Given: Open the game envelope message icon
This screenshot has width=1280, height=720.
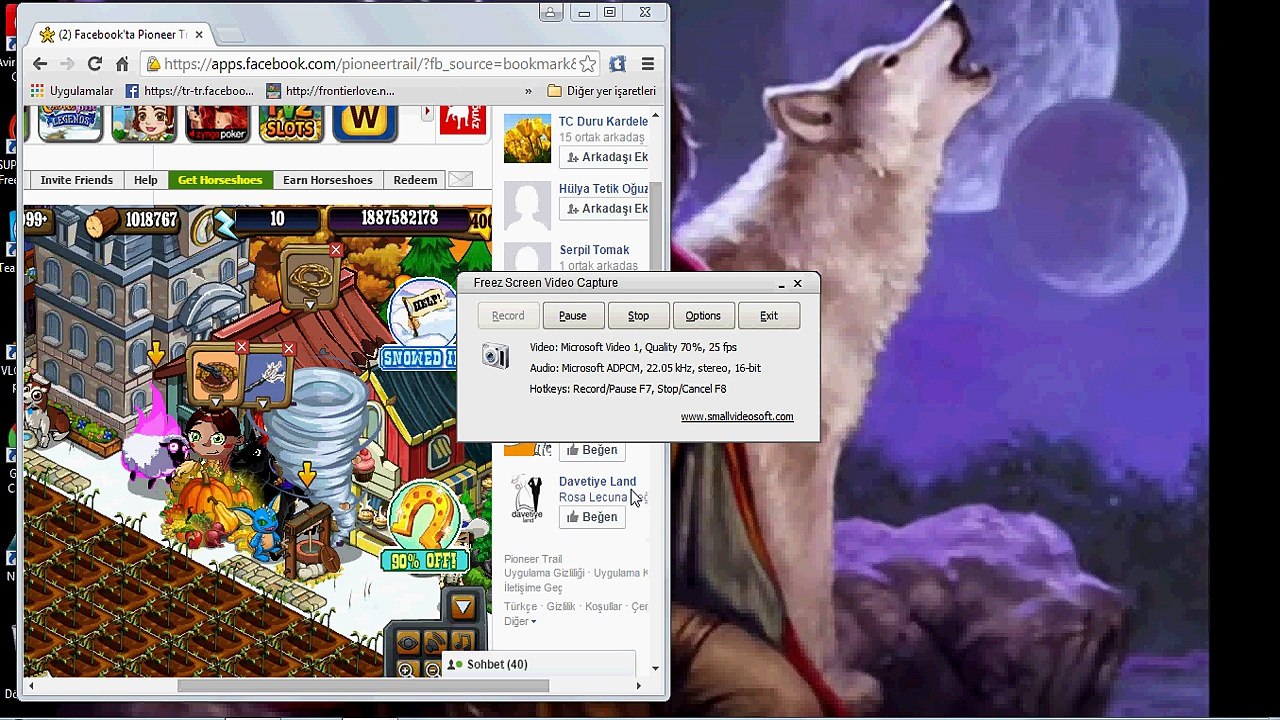Looking at the screenshot, I should (460, 180).
